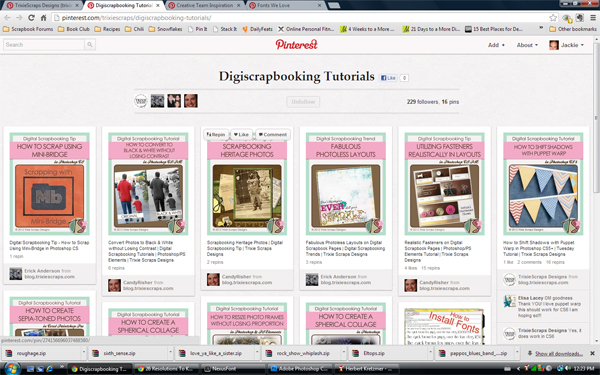The width and height of the screenshot is (600, 375).
Task: Open dropdown arrow for sixth_sense.zip download
Action: [x=170, y=353]
